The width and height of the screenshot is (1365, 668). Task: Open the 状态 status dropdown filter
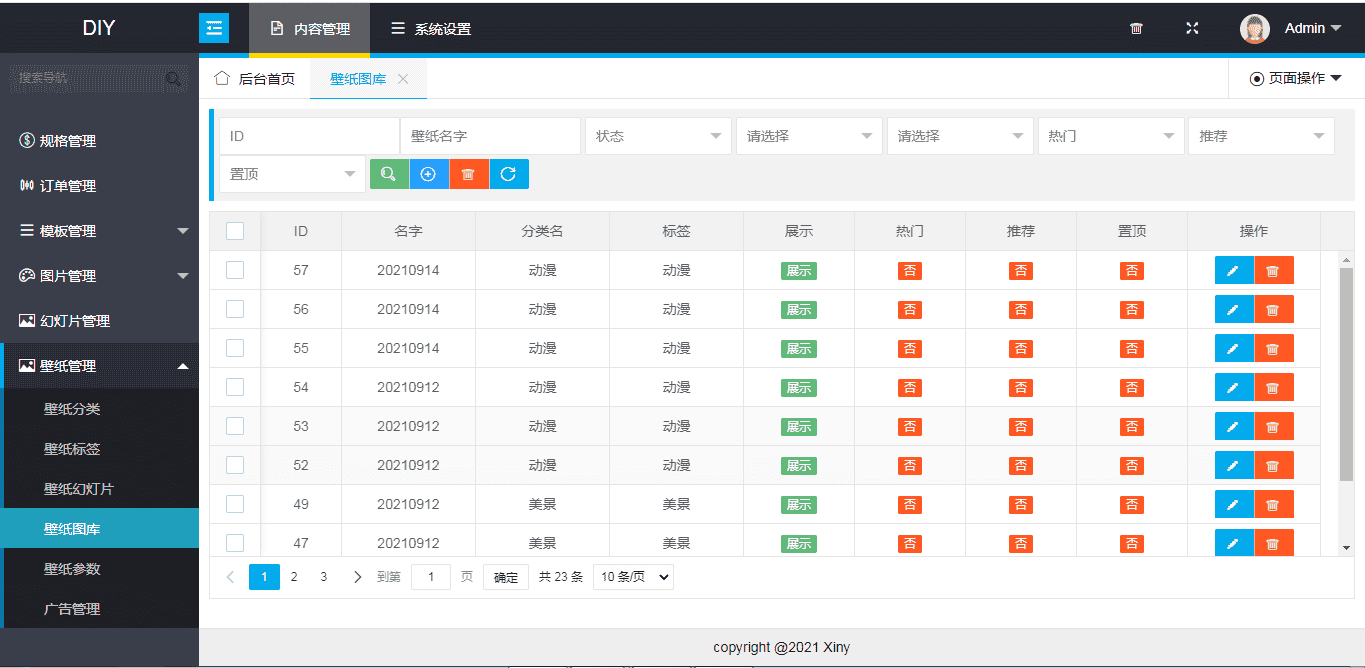[658, 136]
